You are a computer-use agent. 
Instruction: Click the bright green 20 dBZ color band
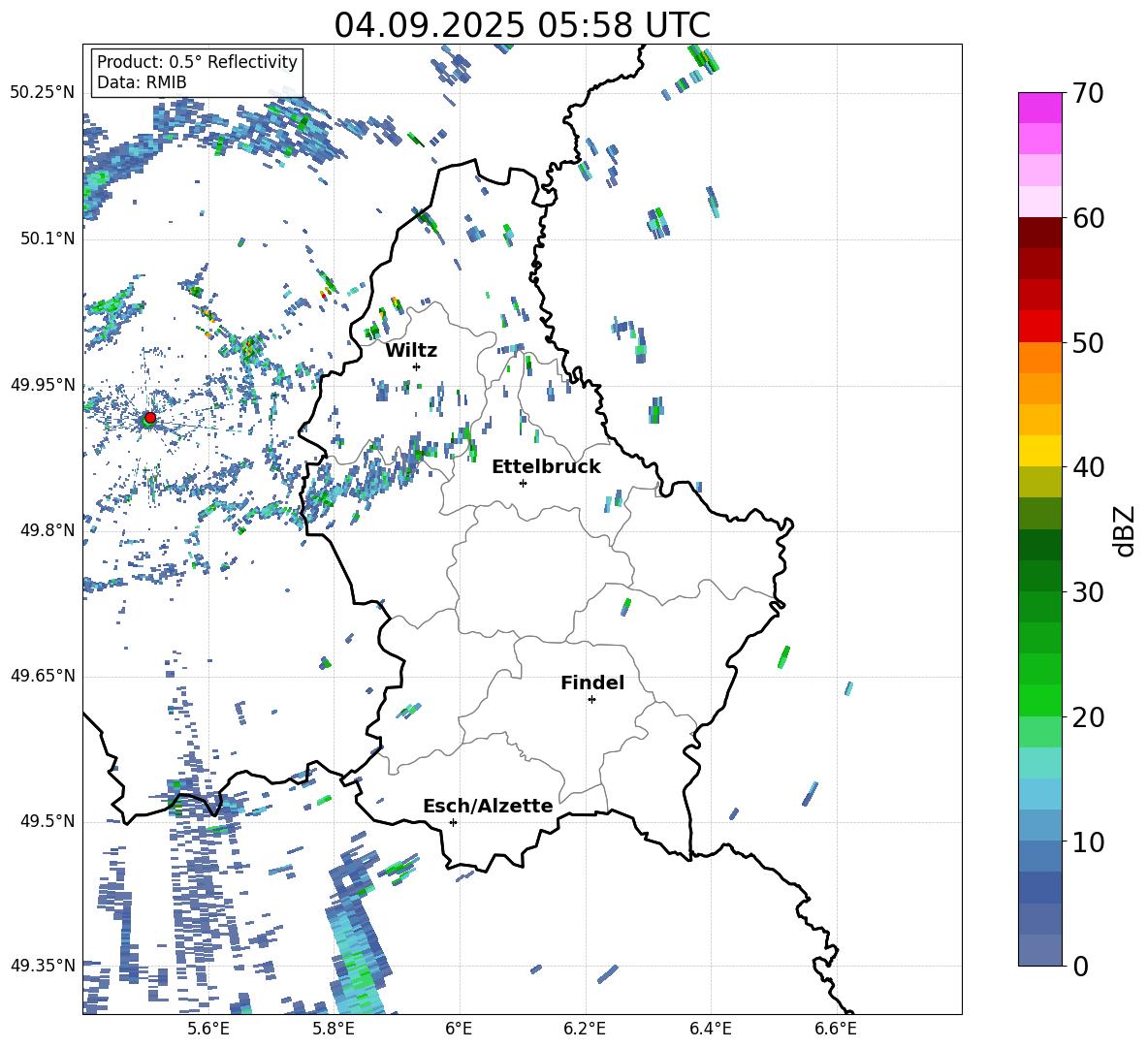pos(1039,700)
